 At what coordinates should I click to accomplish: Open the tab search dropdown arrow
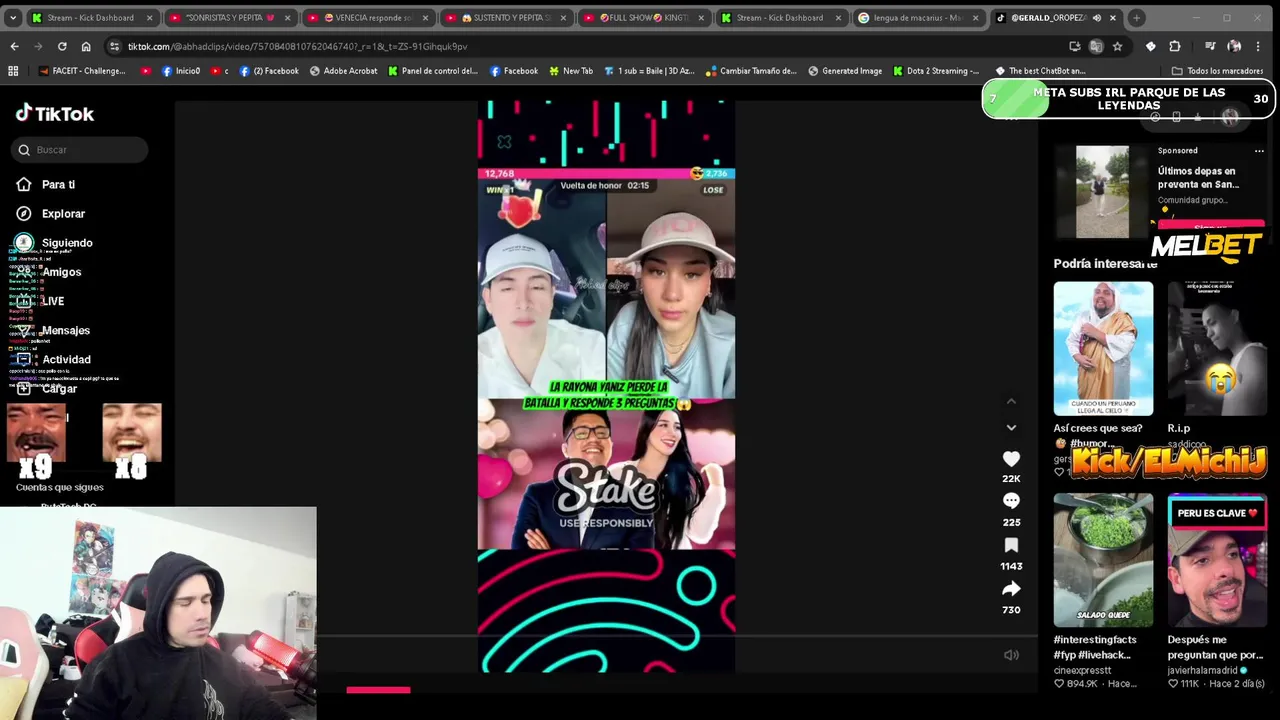tap(13, 18)
